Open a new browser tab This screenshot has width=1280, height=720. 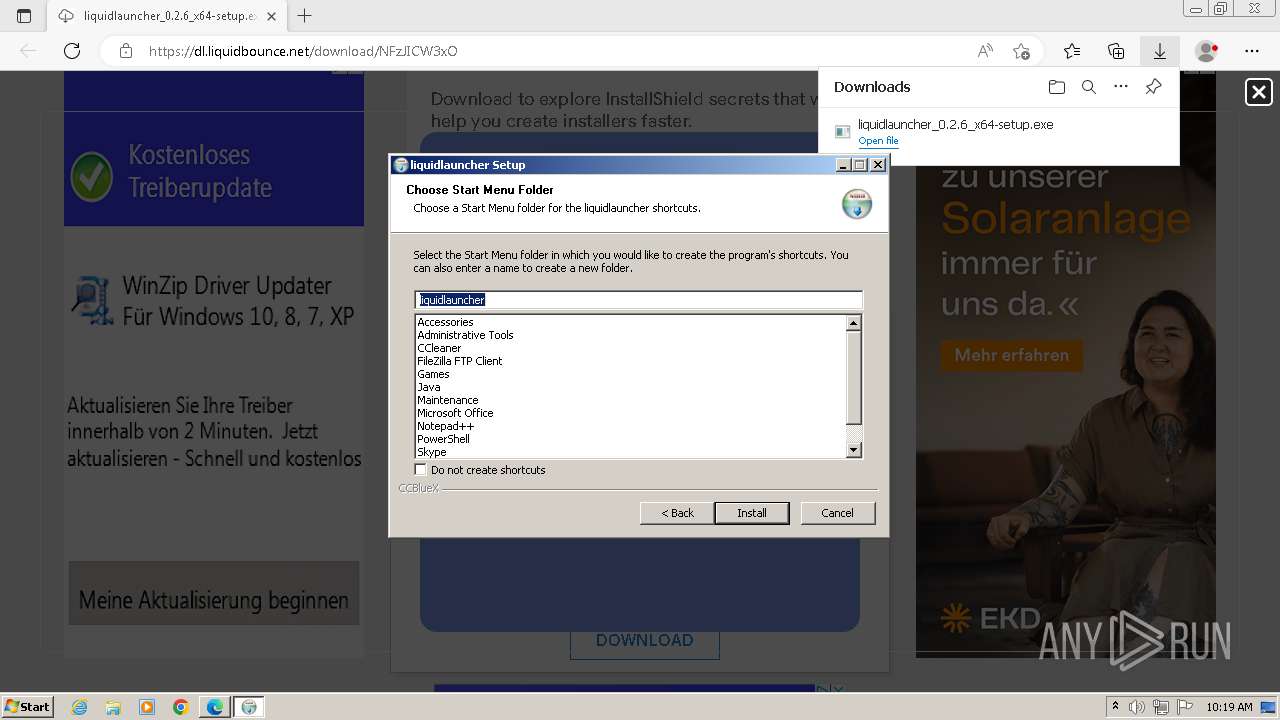(305, 16)
